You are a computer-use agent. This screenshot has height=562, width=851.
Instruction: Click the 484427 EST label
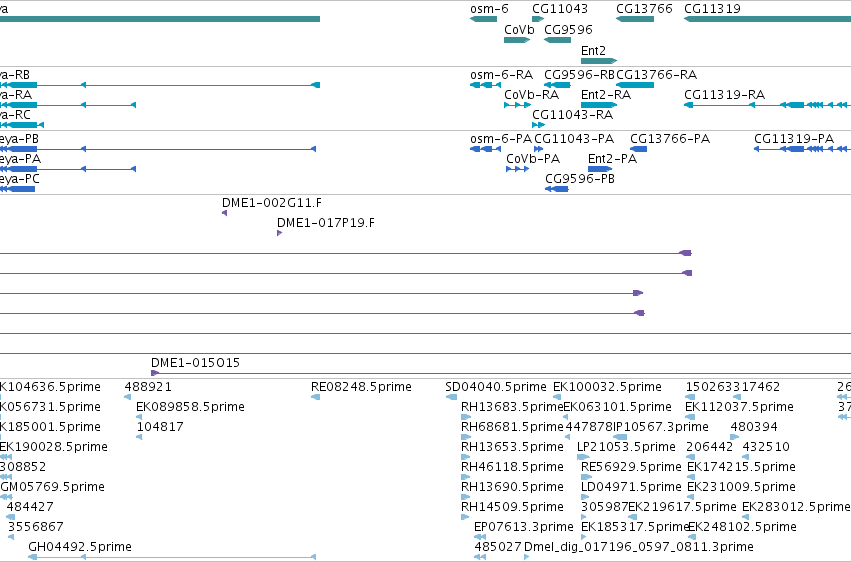(30, 507)
